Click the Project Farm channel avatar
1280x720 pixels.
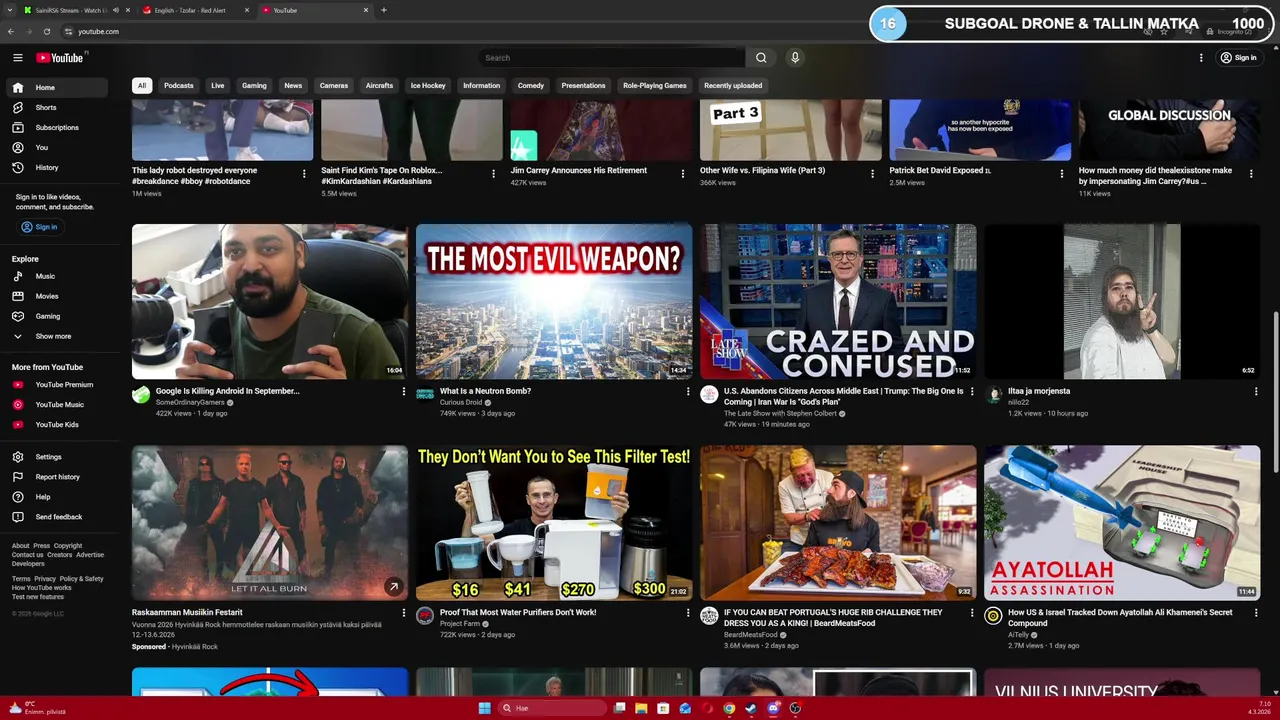pos(425,616)
